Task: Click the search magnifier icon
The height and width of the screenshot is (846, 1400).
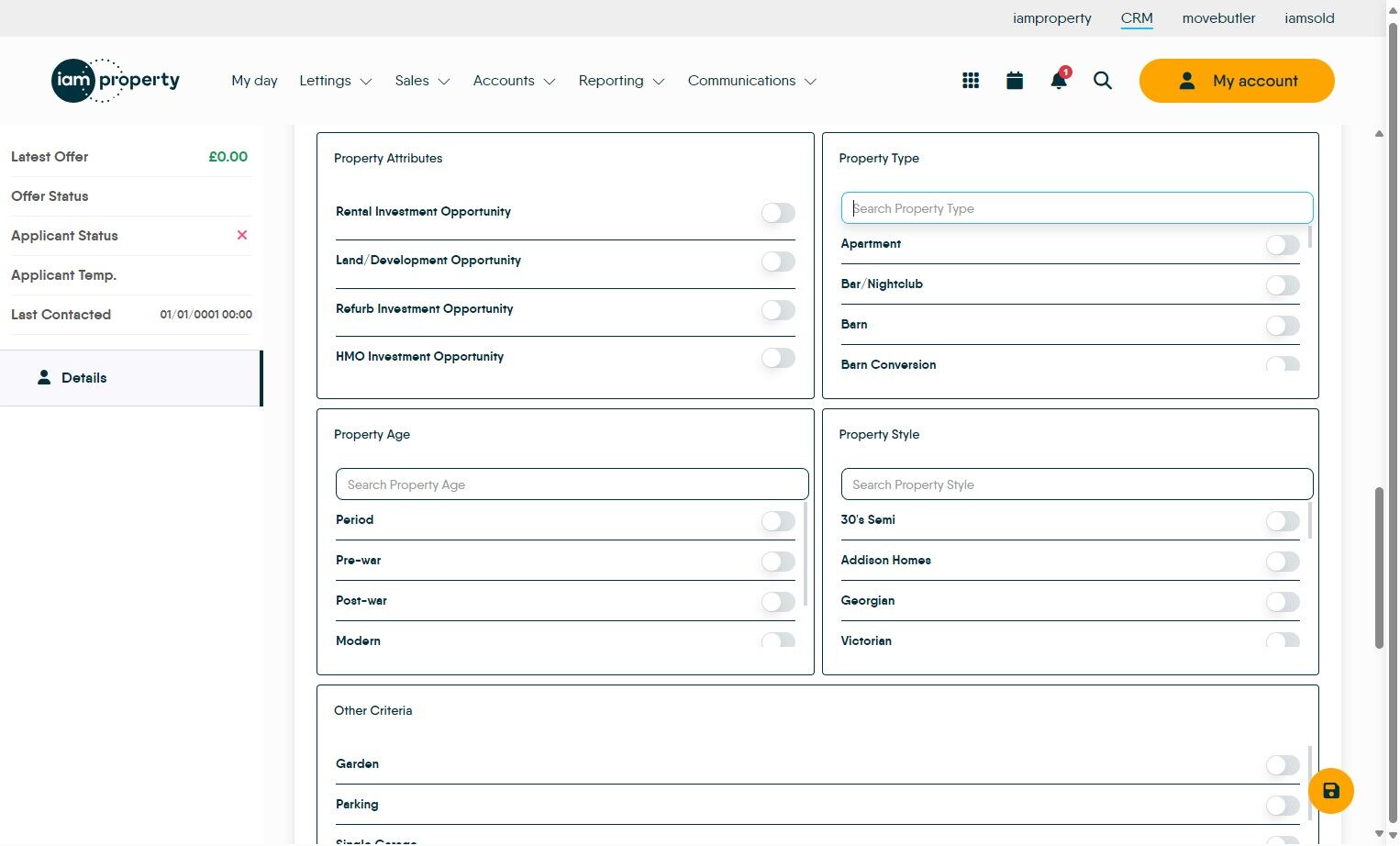Action: point(1103,81)
